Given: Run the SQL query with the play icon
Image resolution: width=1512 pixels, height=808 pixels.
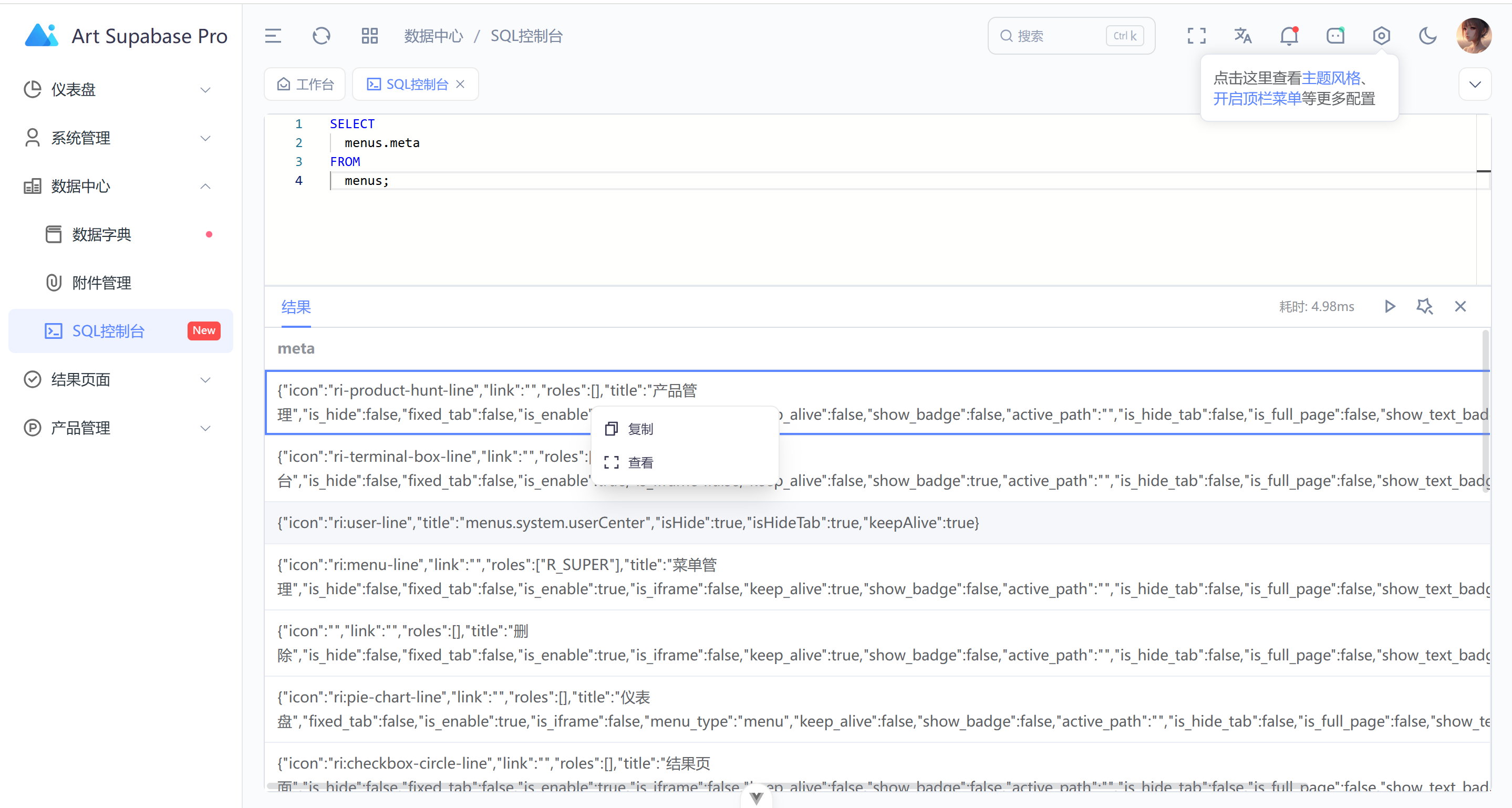Looking at the screenshot, I should 1389,306.
